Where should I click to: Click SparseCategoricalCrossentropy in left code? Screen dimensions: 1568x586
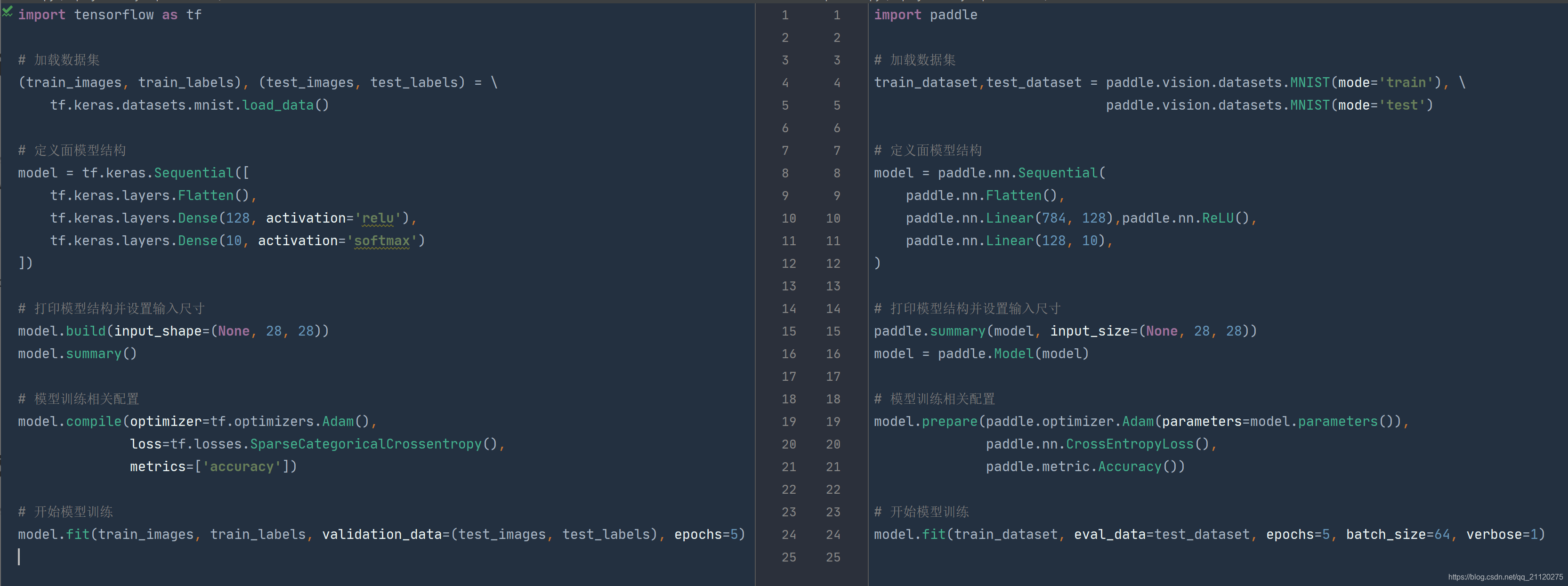tap(365, 444)
